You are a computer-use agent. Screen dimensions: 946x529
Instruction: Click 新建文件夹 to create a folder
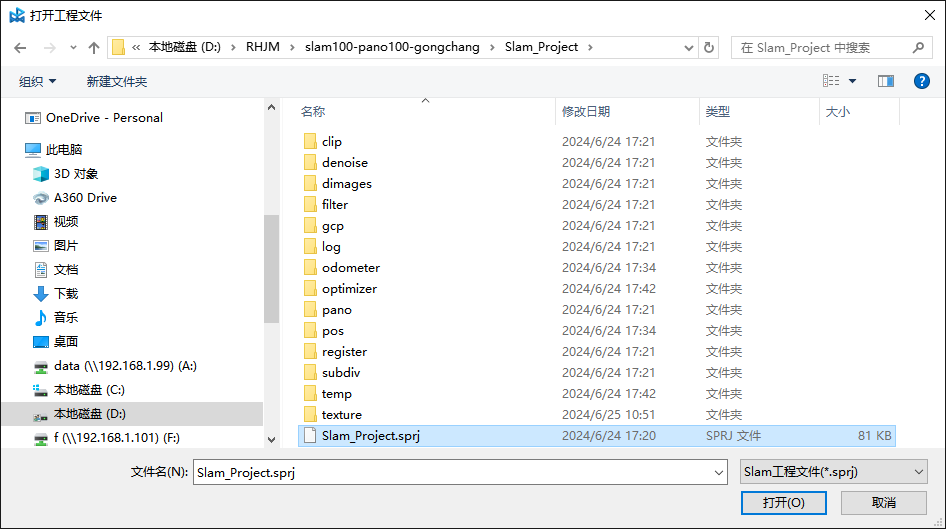coord(116,81)
